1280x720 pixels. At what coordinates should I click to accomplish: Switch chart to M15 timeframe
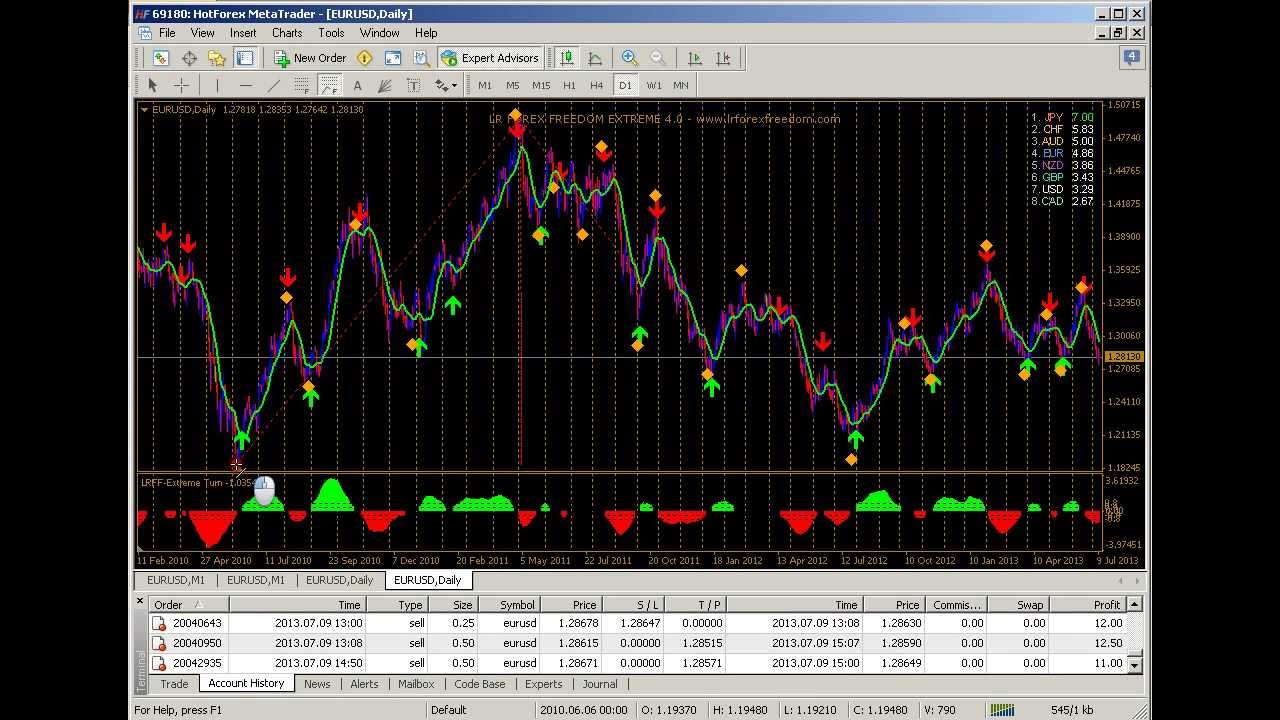[541, 85]
